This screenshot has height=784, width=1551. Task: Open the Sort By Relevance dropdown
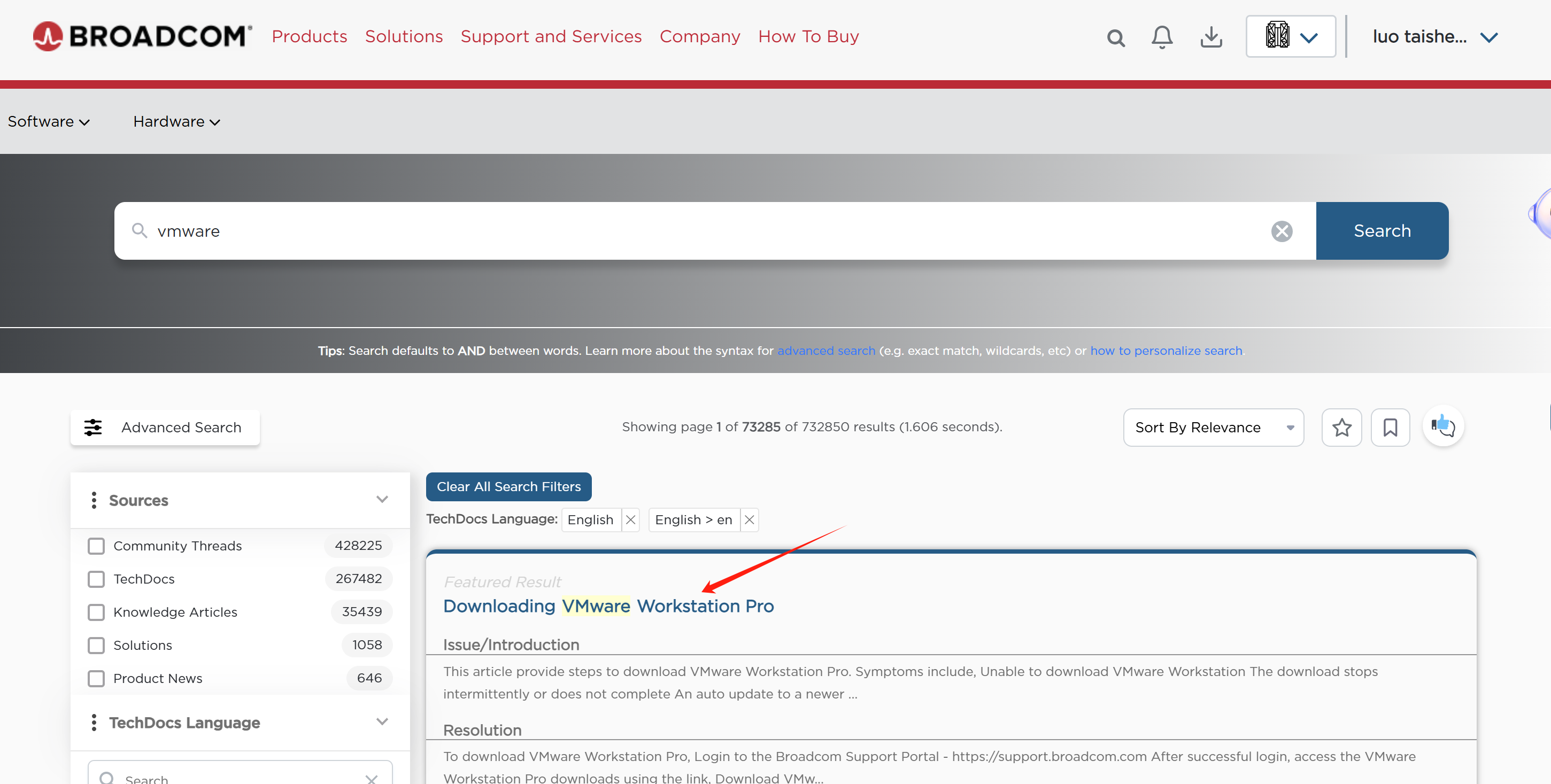click(x=1213, y=427)
